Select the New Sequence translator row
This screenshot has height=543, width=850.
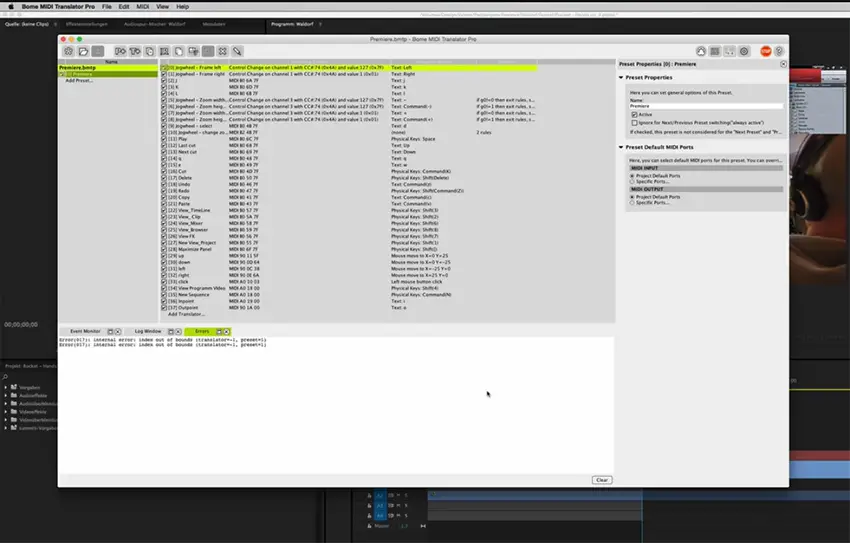coord(349,295)
